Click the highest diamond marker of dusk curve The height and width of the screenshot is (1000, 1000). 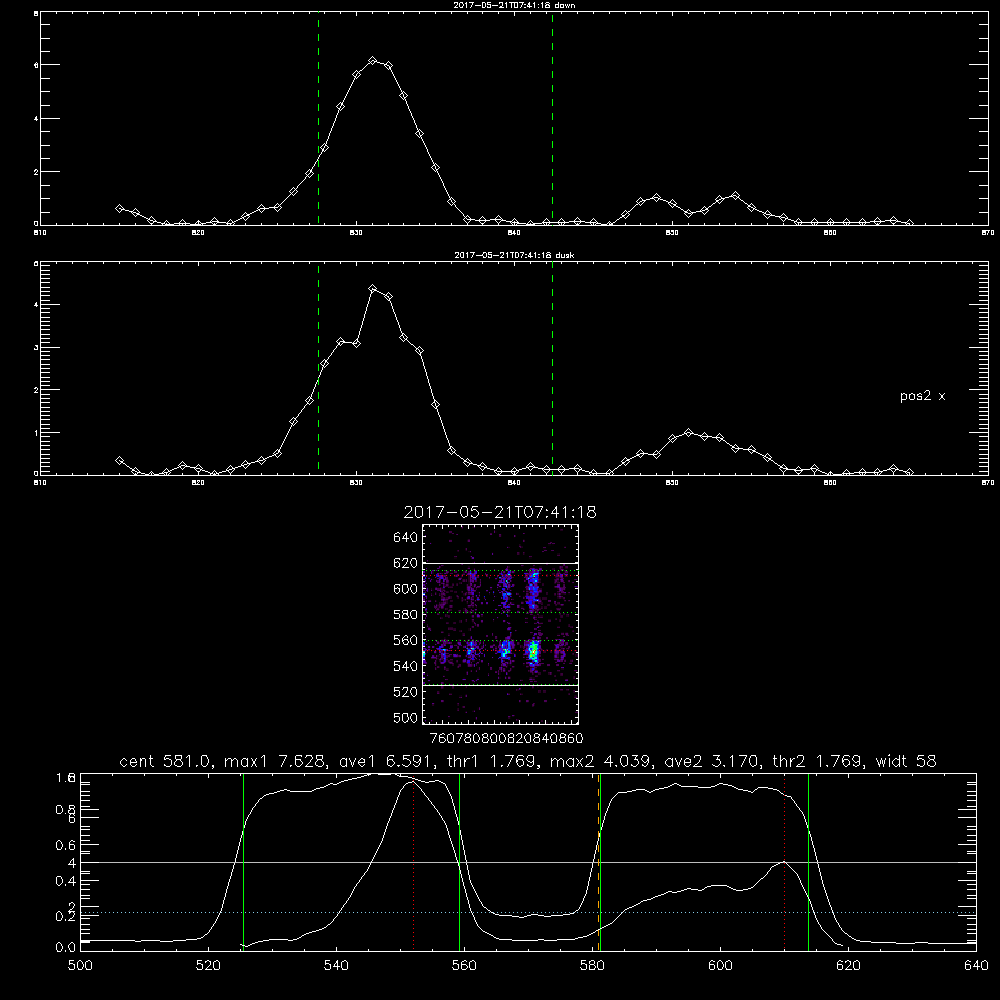pyautogui.click(x=373, y=288)
